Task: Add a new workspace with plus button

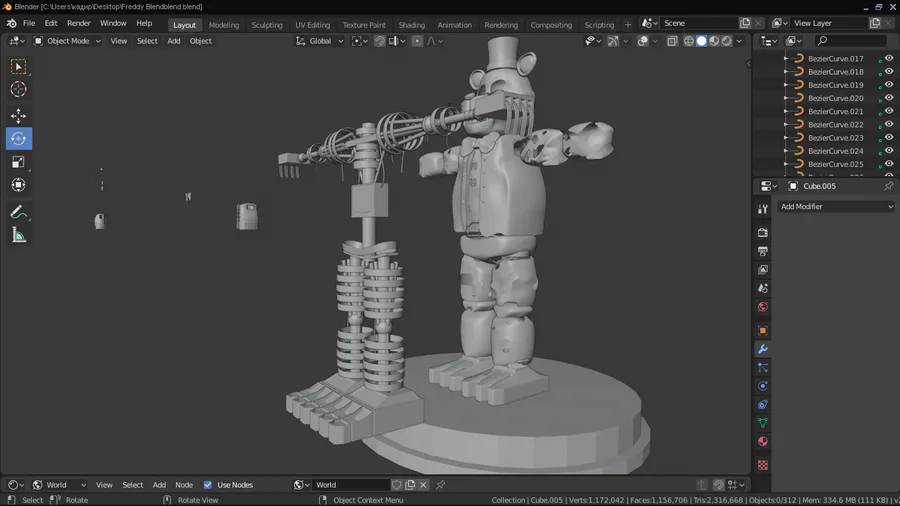Action: pos(627,25)
